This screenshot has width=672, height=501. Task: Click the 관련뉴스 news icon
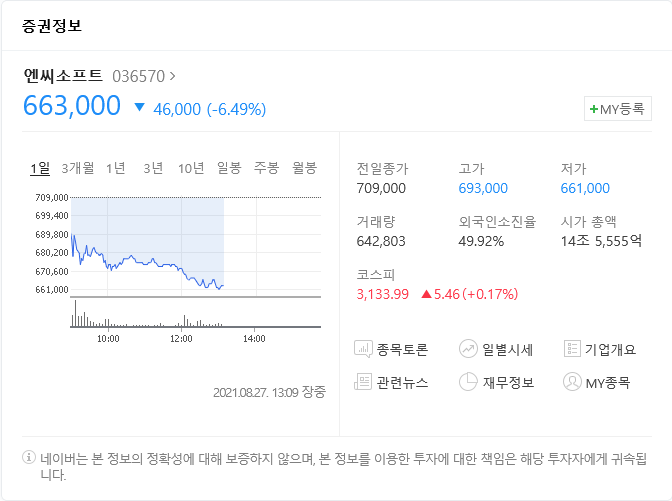(x=363, y=382)
